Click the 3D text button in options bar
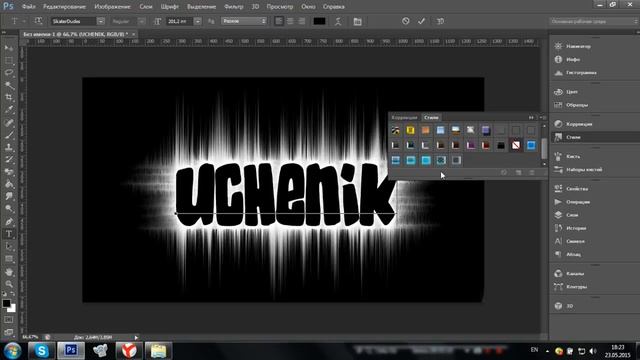 (440, 21)
